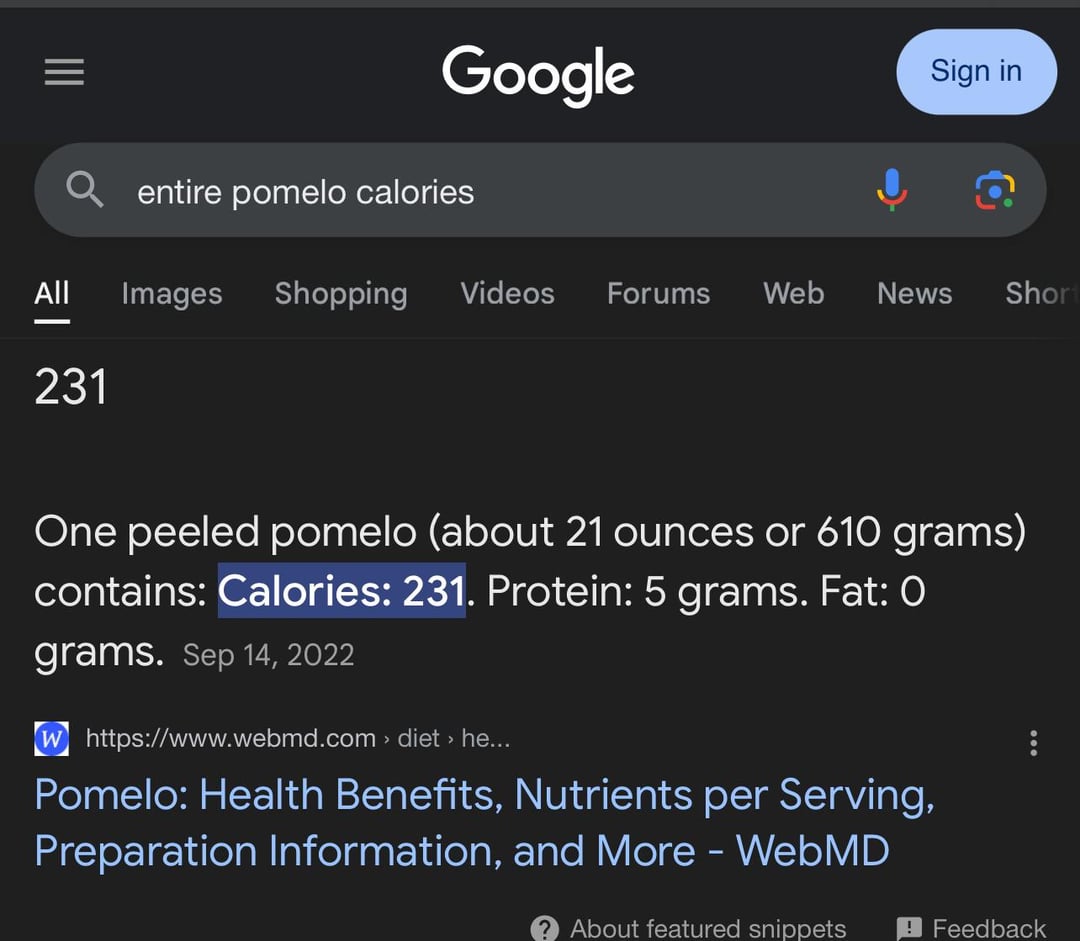Tap the microphone voice search icon
This screenshot has height=941, width=1080.
coord(892,189)
